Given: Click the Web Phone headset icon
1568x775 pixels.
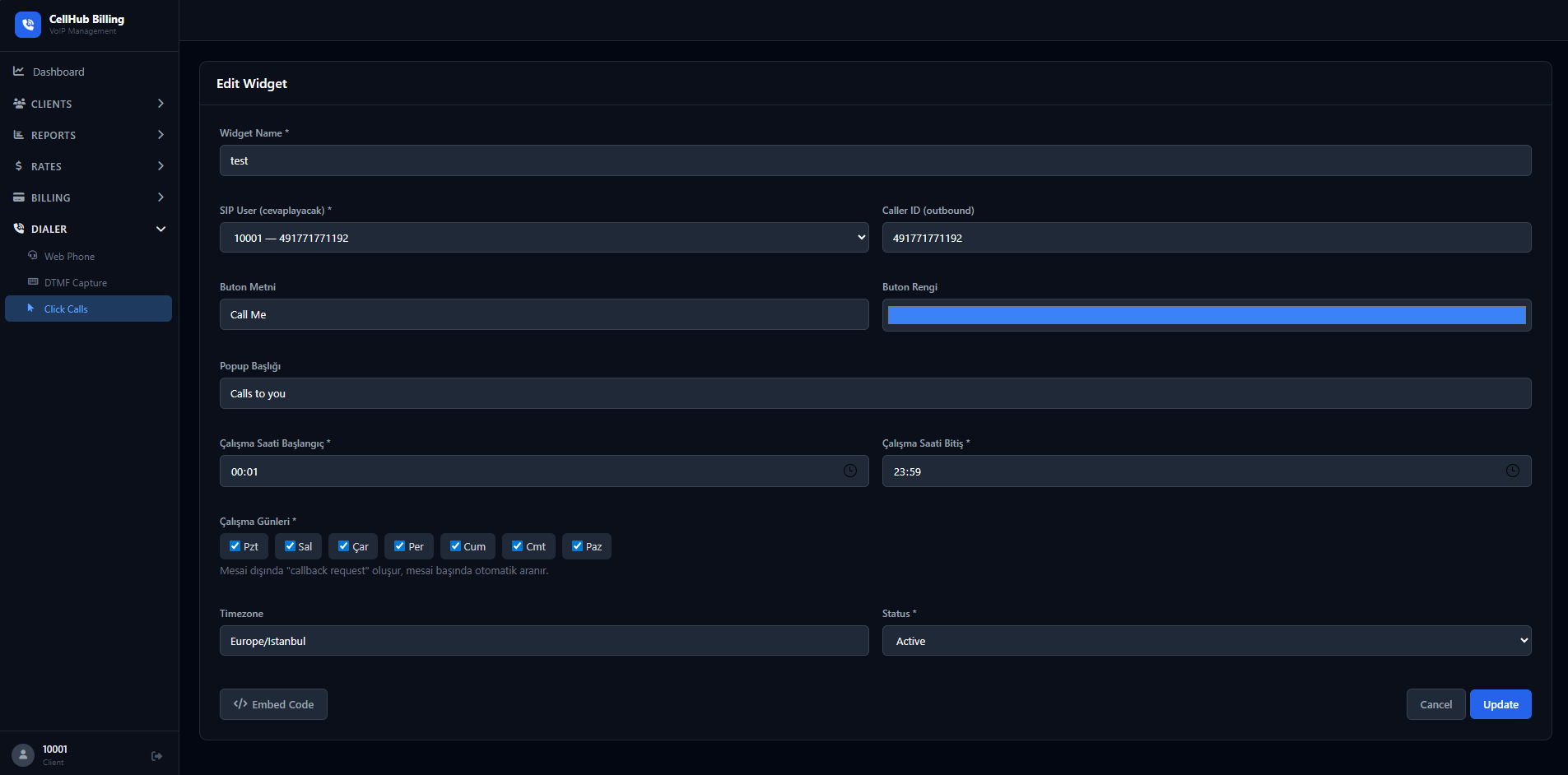Looking at the screenshot, I should tap(33, 256).
